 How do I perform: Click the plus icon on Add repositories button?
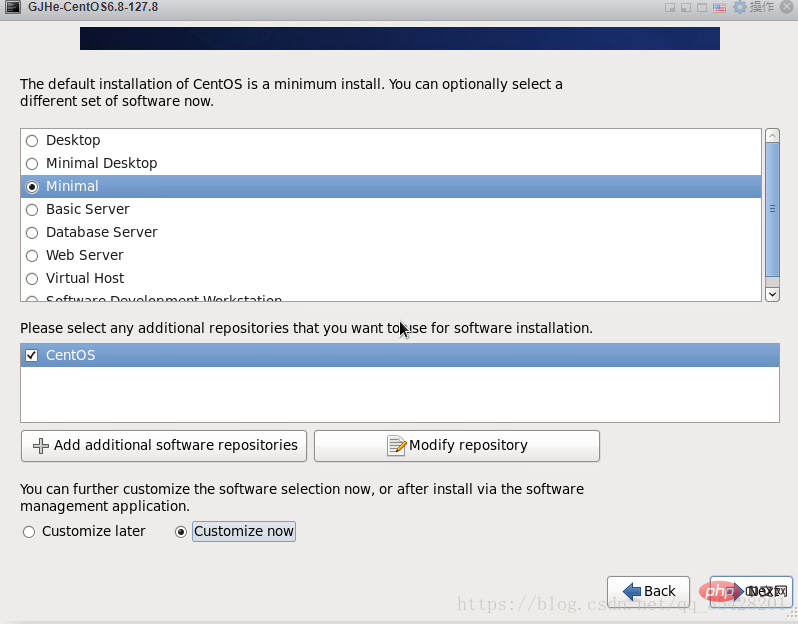(x=41, y=446)
